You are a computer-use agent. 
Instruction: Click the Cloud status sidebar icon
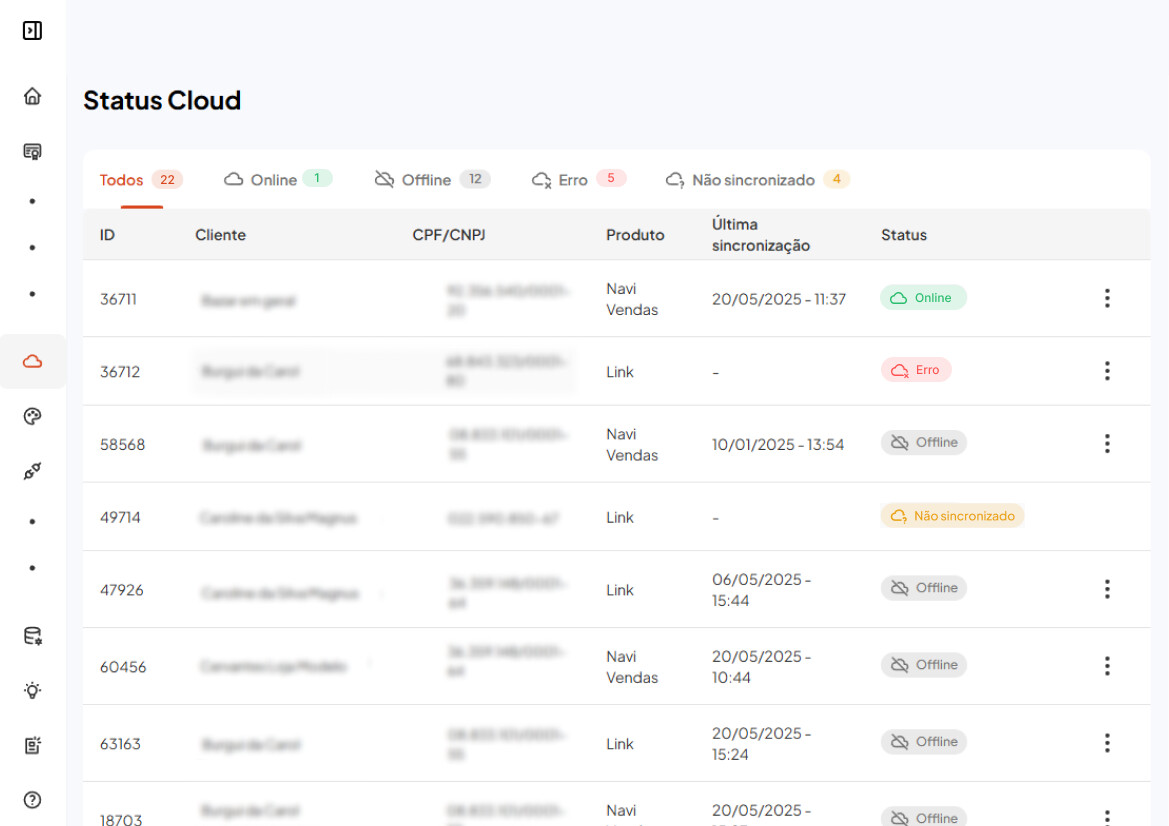(32, 361)
